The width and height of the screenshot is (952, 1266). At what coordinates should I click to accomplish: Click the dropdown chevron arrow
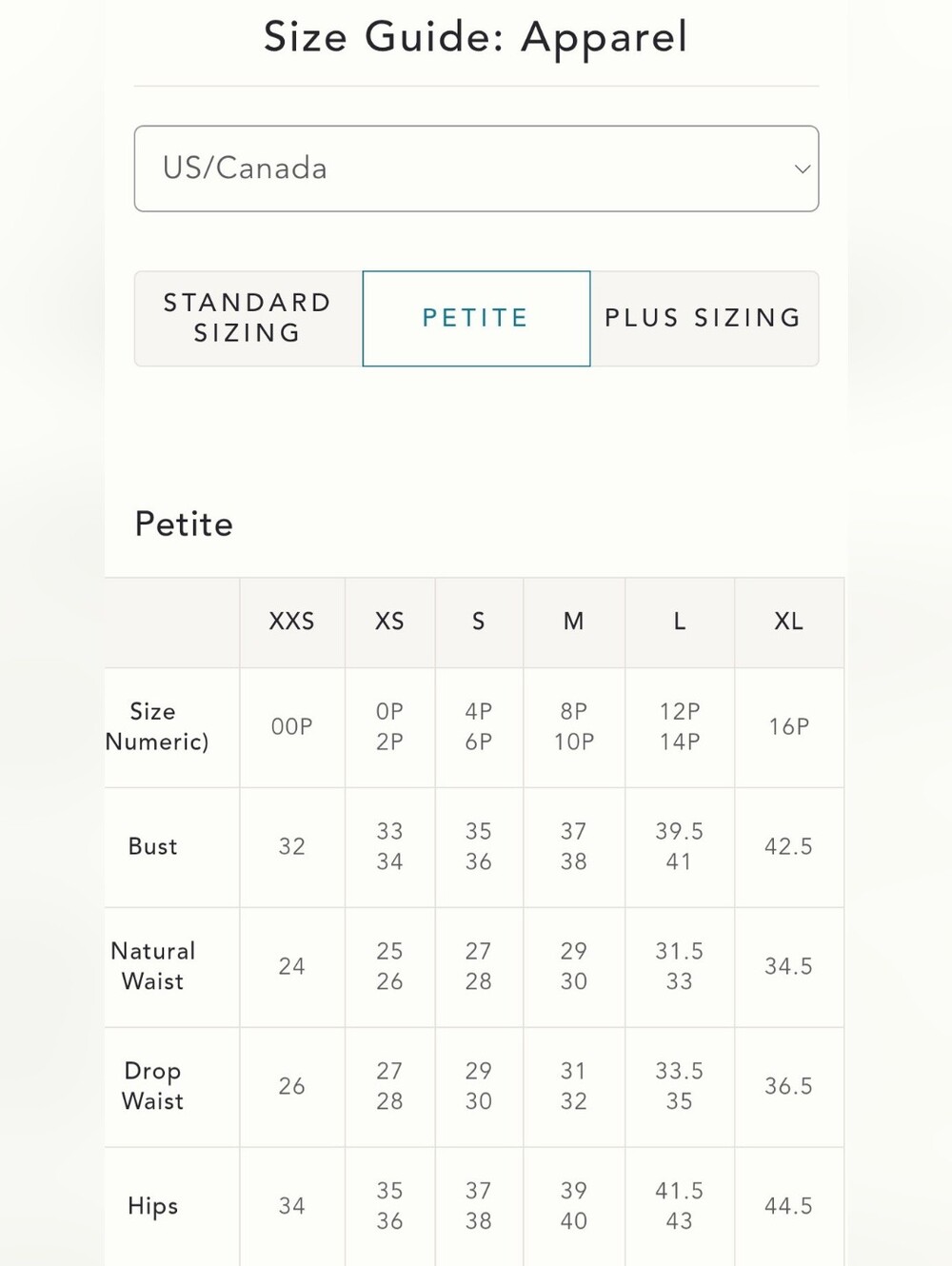pos(803,168)
